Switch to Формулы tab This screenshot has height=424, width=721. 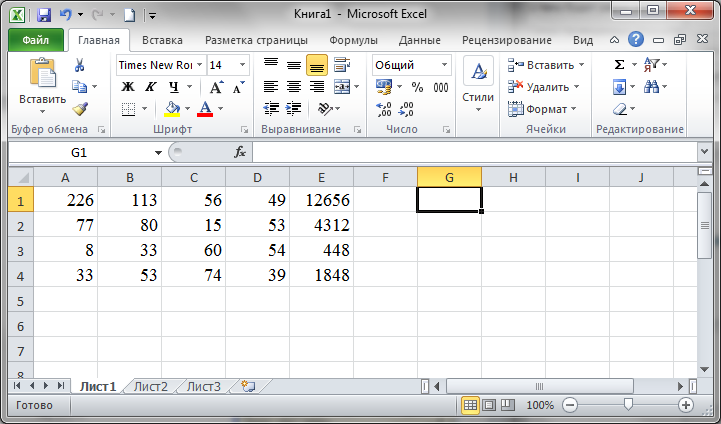click(353, 40)
